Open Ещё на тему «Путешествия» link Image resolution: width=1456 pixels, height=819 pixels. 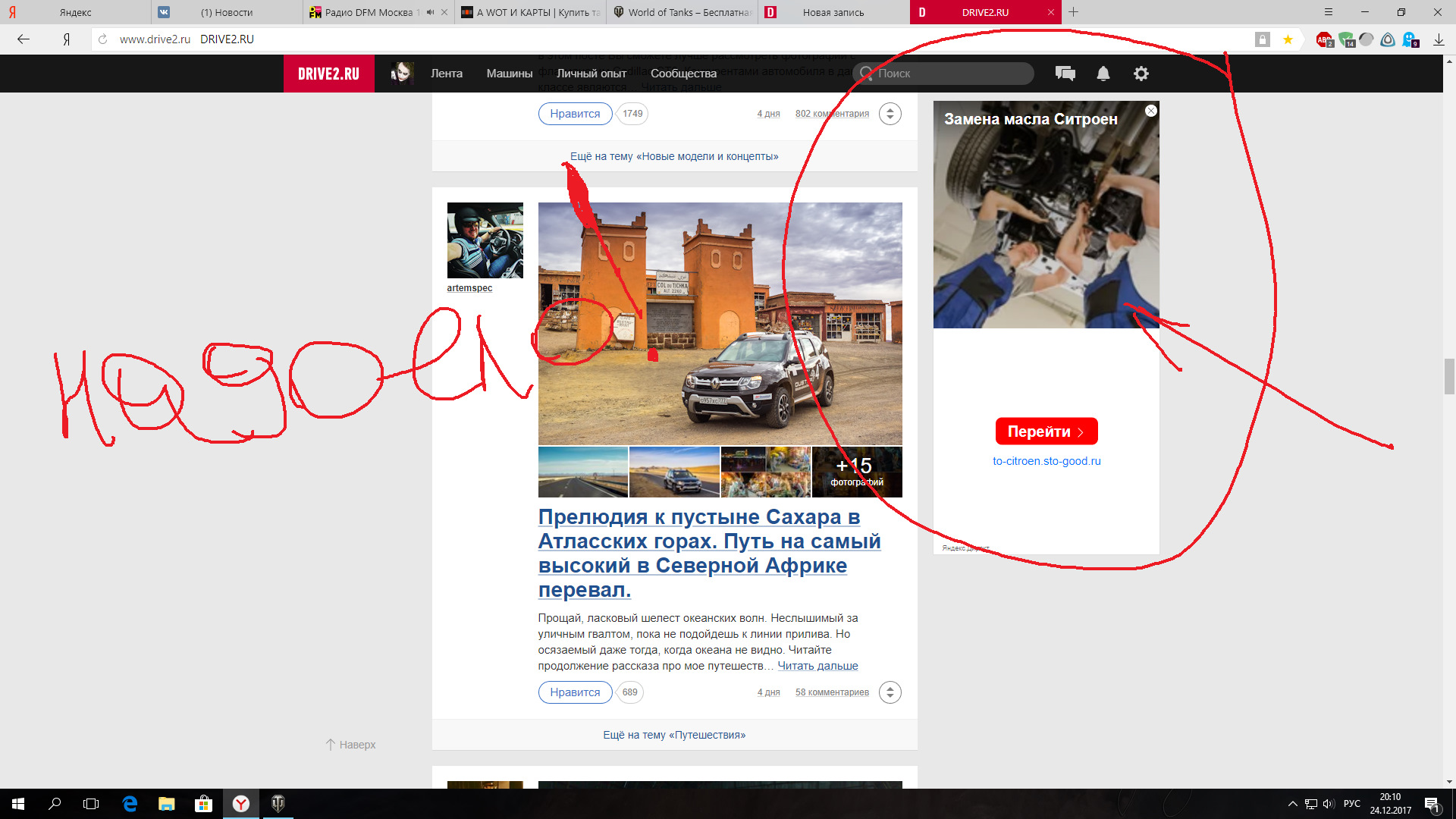[674, 735]
